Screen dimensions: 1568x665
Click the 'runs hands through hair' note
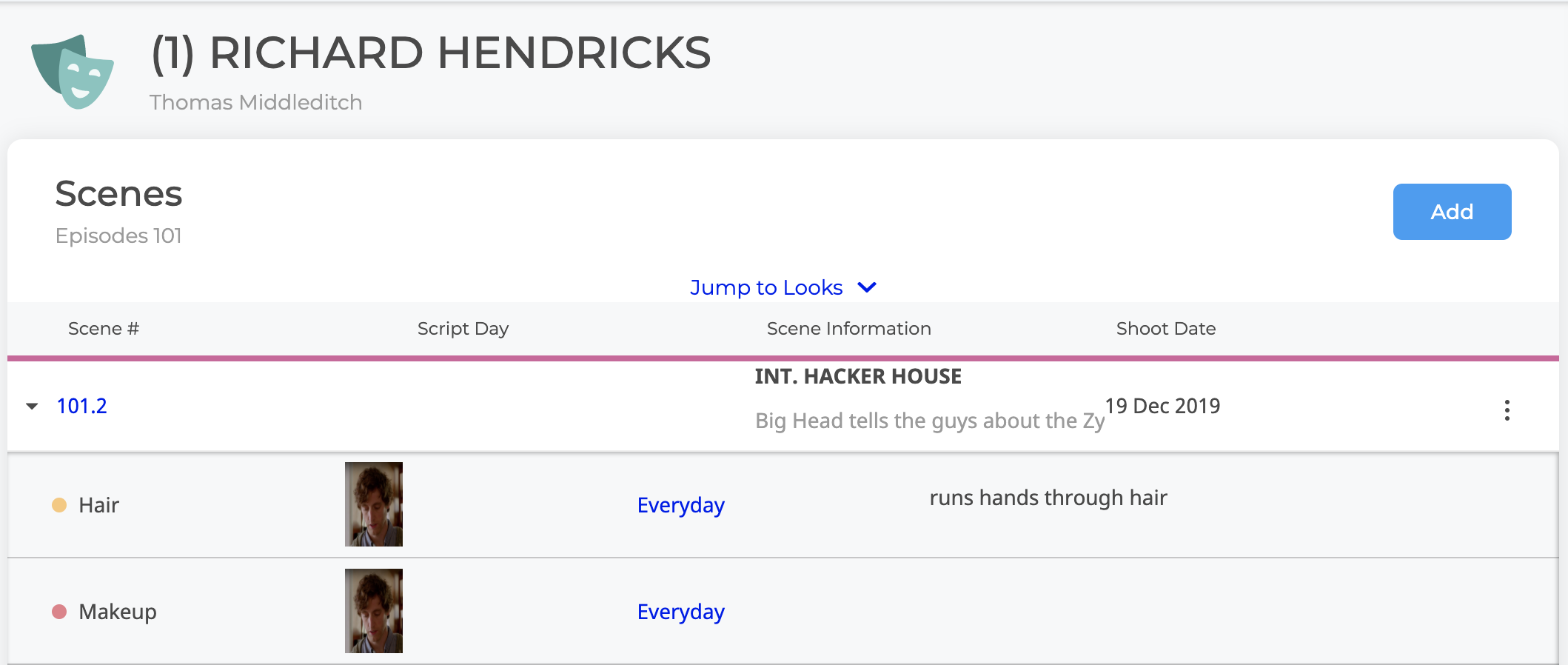click(x=1048, y=498)
